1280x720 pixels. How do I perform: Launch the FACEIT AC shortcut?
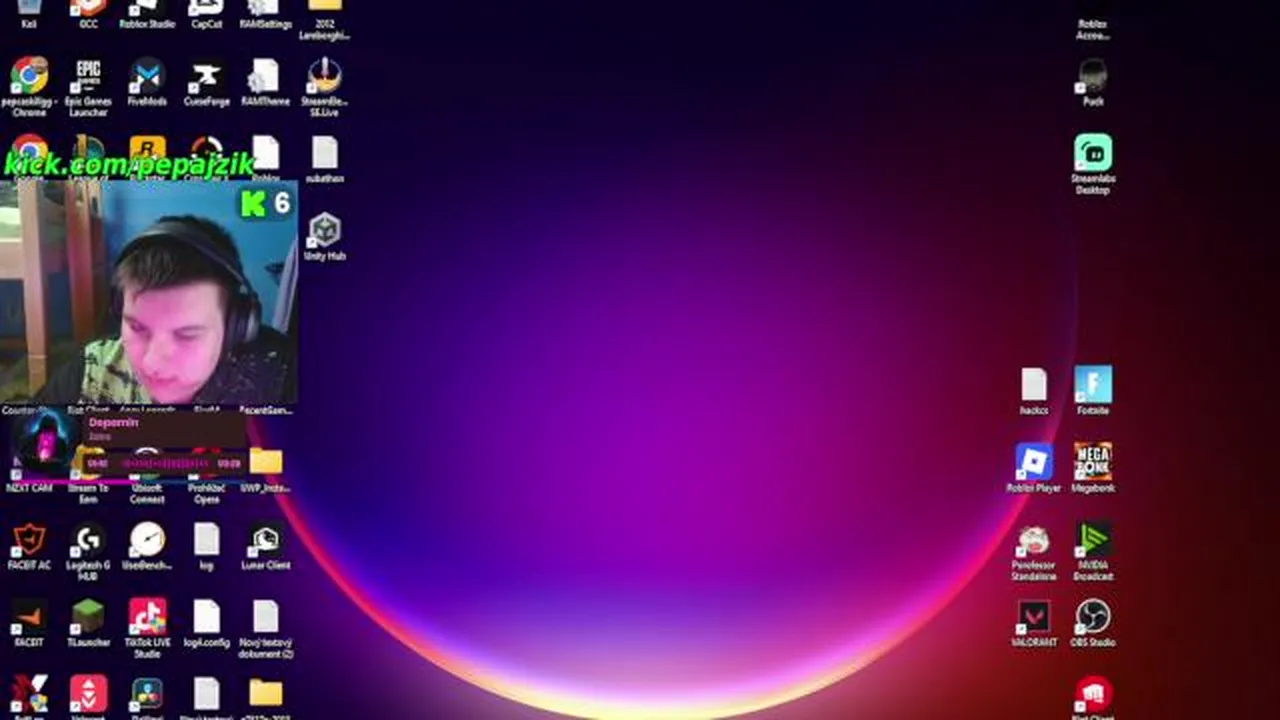point(29,541)
